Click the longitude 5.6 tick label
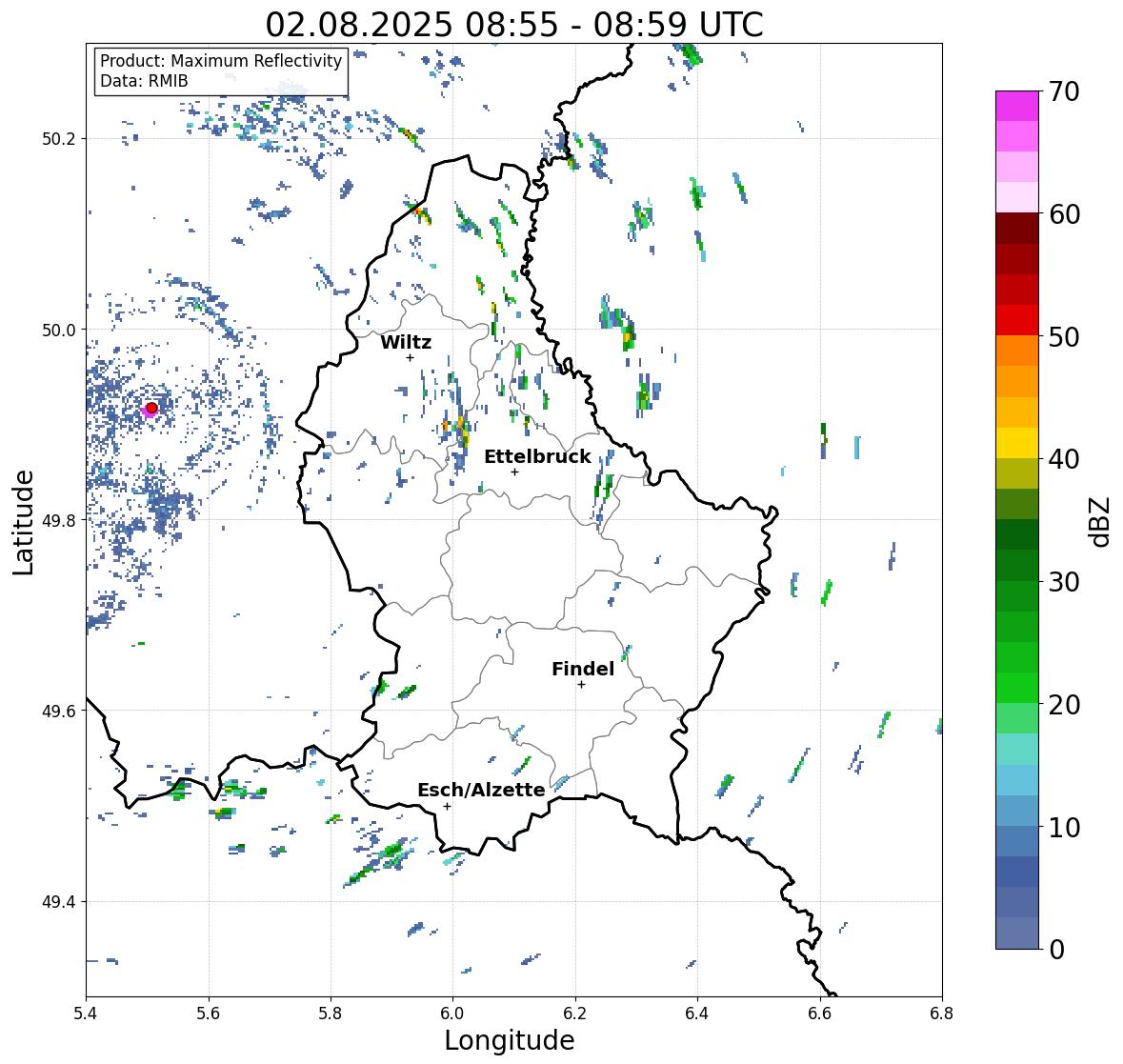 pyautogui.click(x=209, y=1014)
